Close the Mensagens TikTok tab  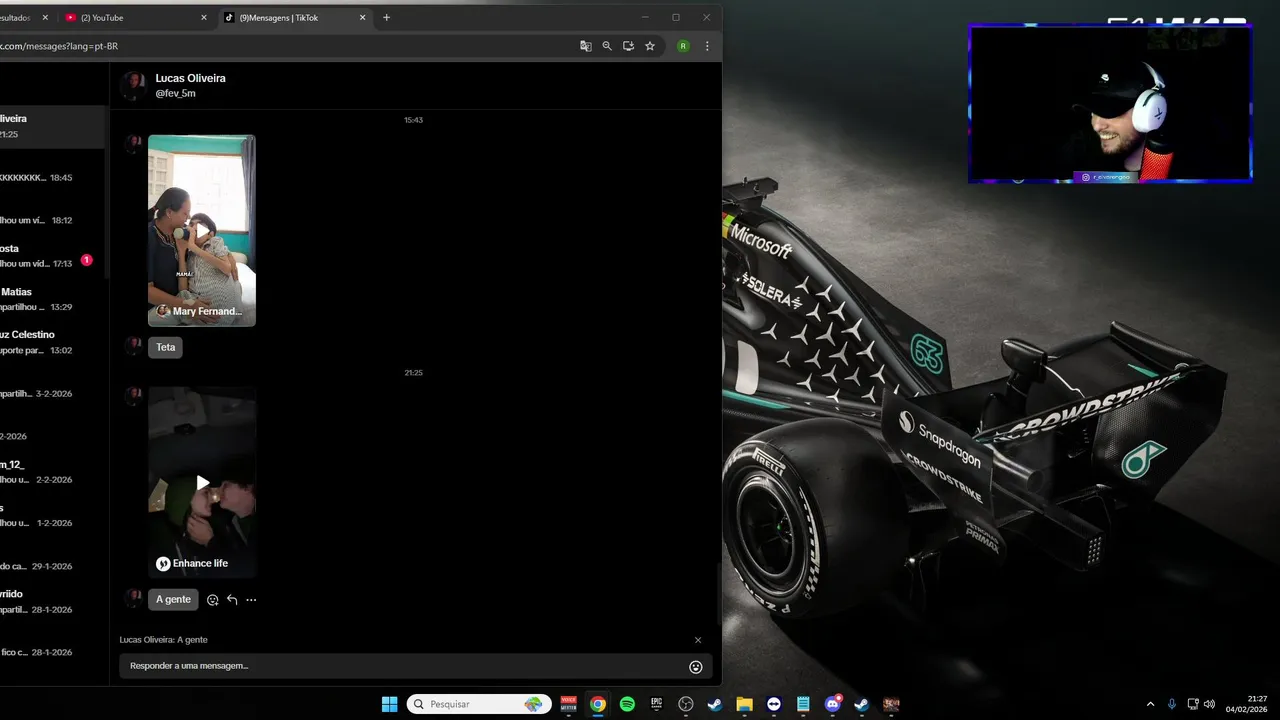pos(362,17)
